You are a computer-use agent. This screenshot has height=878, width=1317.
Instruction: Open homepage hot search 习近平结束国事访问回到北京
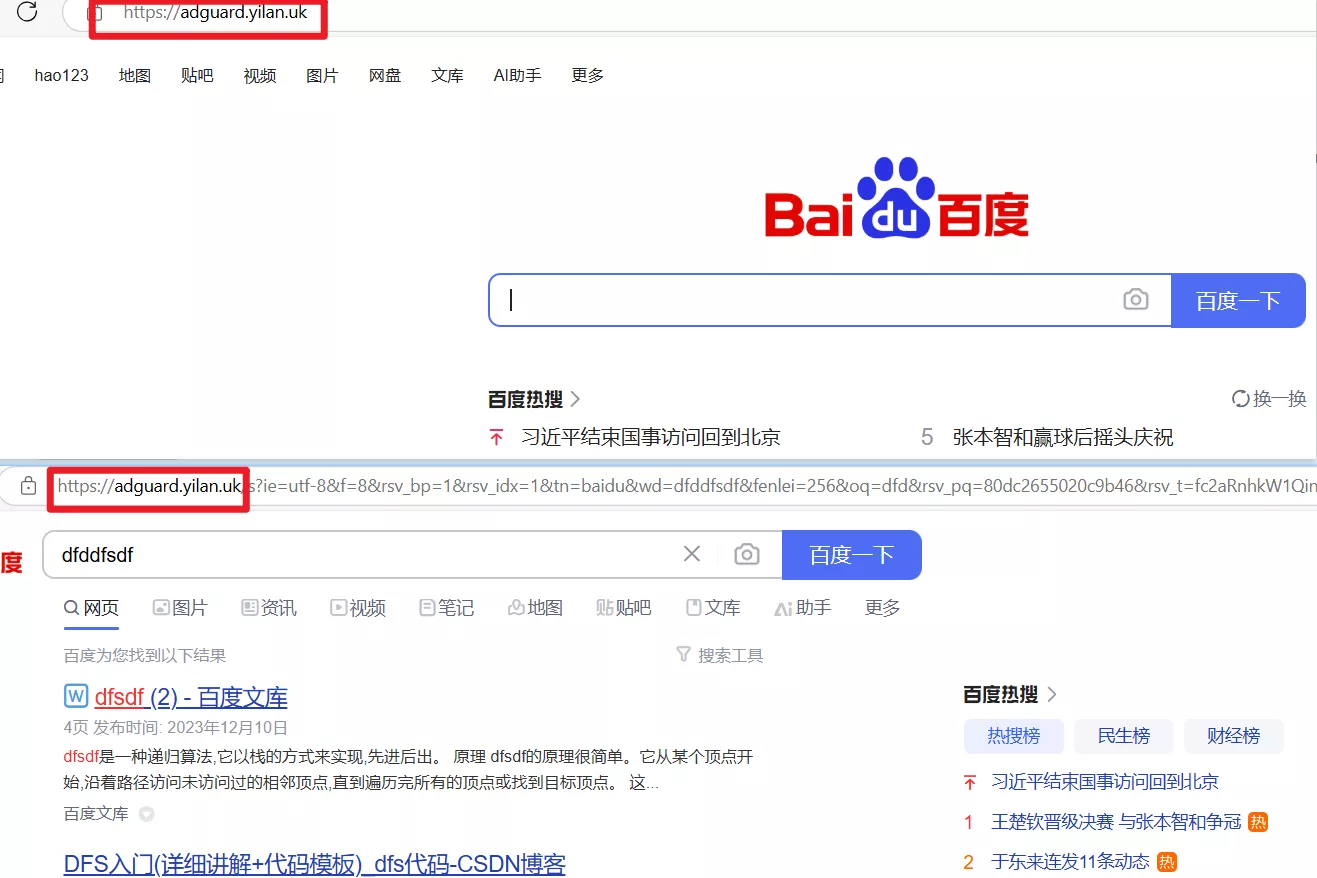coord(651,437)
